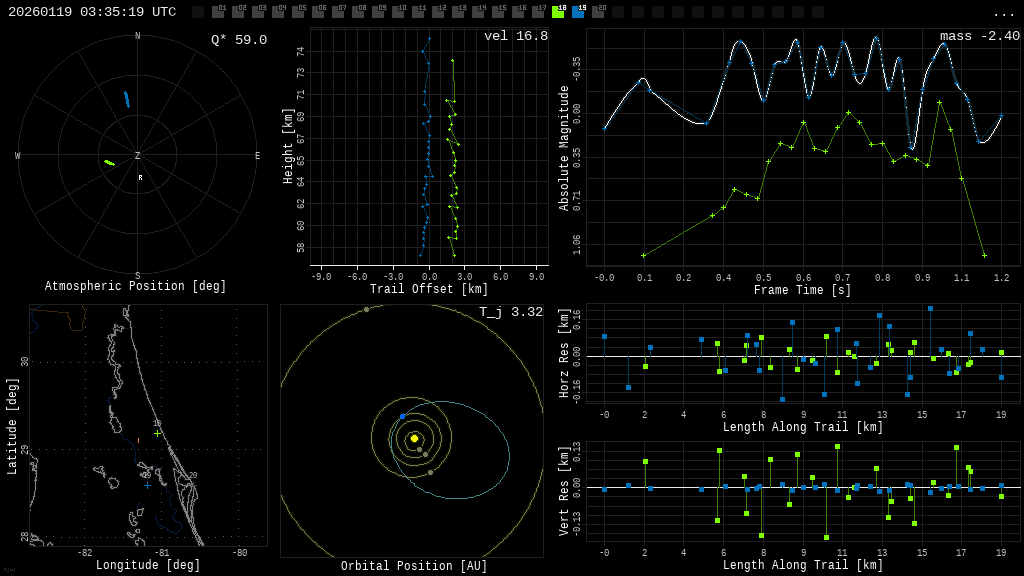Toggle the green station 18 box
The width and height of the screenshot is (1024, 576).
(x=558, y=12)
